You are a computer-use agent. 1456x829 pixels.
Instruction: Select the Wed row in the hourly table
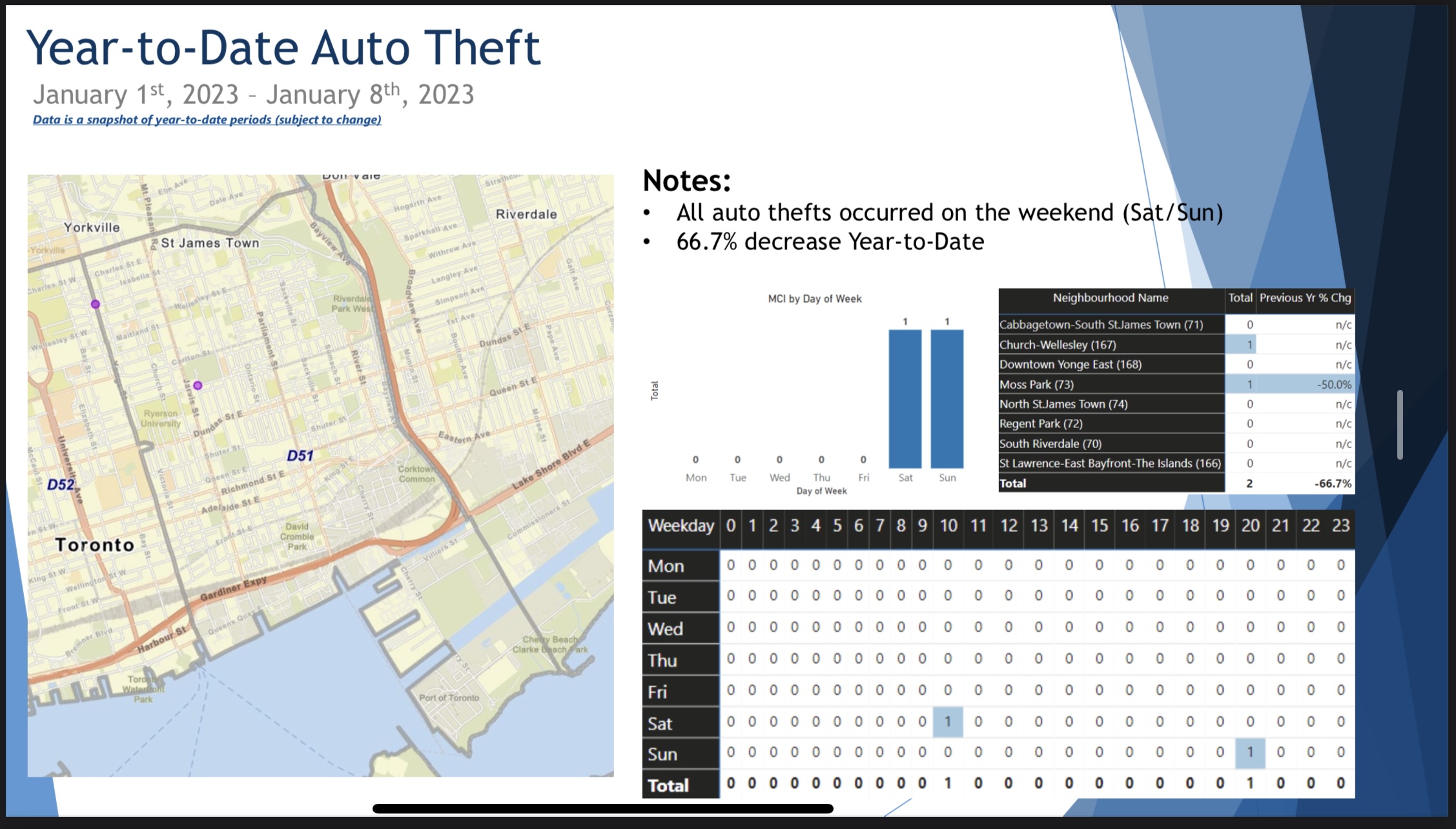click(998, 628)
